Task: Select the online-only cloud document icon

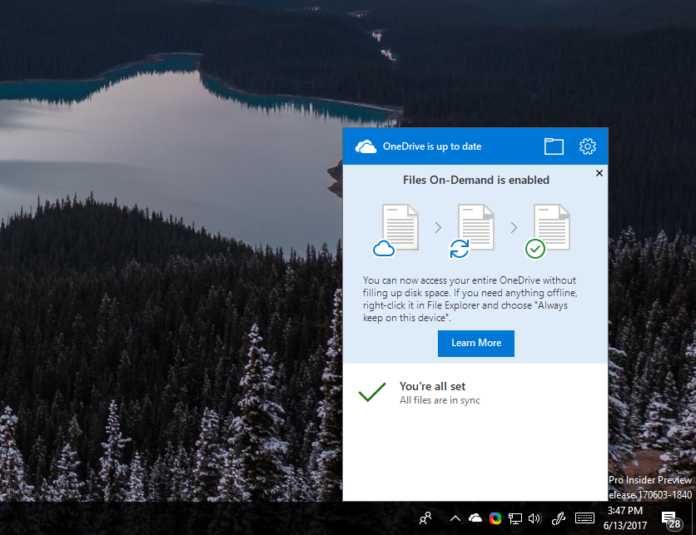Action: (x=395, y=230)
